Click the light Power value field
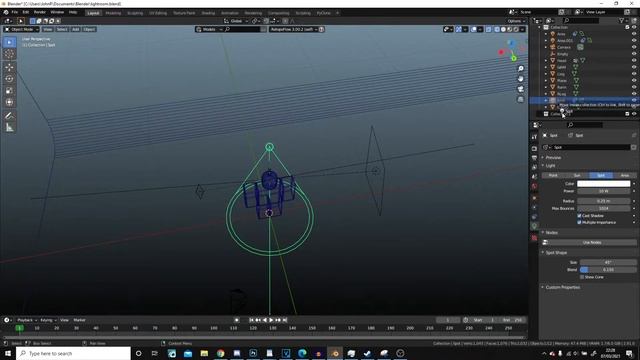Viewport: 640px width, 360px height. (x=604, y=191)
